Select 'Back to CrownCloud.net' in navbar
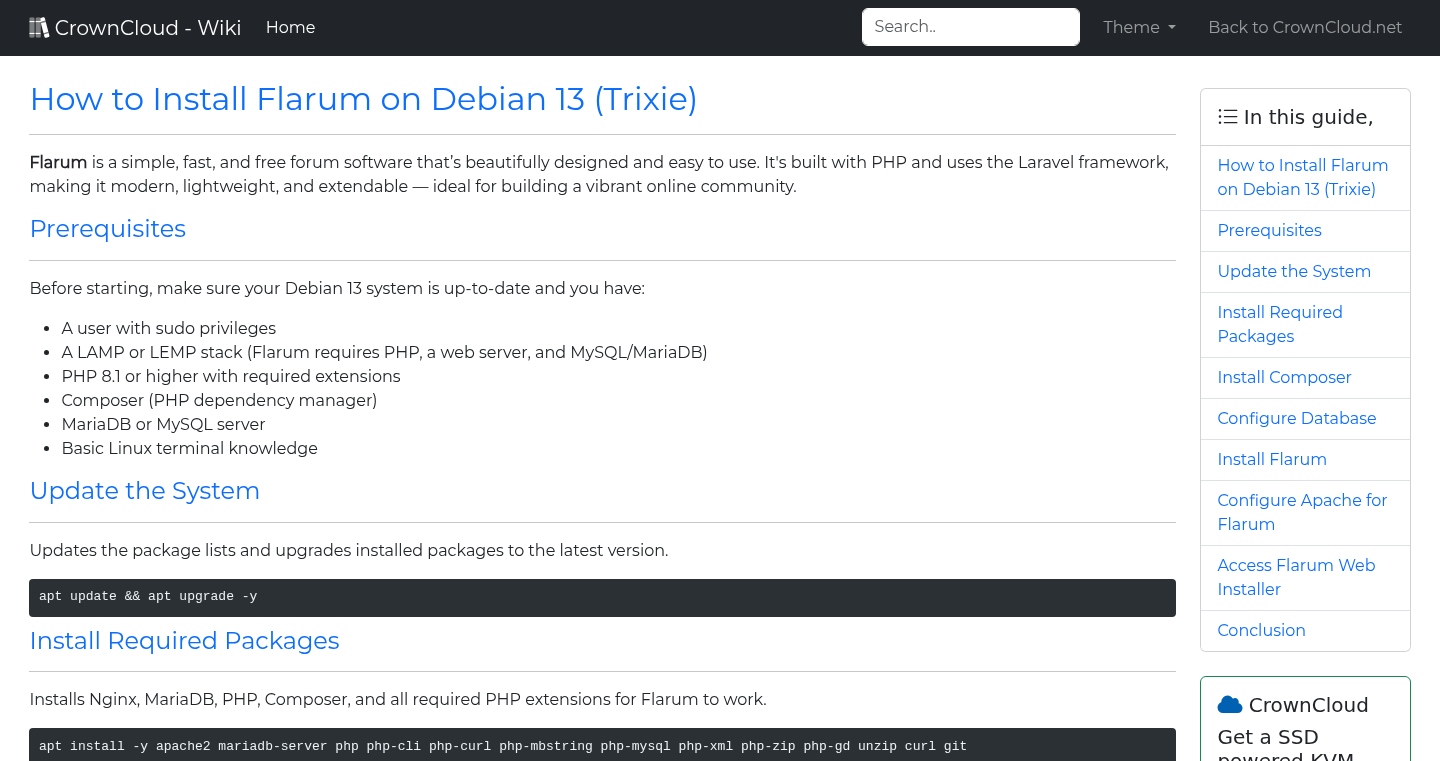Screen dimensions: 1440x761 [1305, 27]
